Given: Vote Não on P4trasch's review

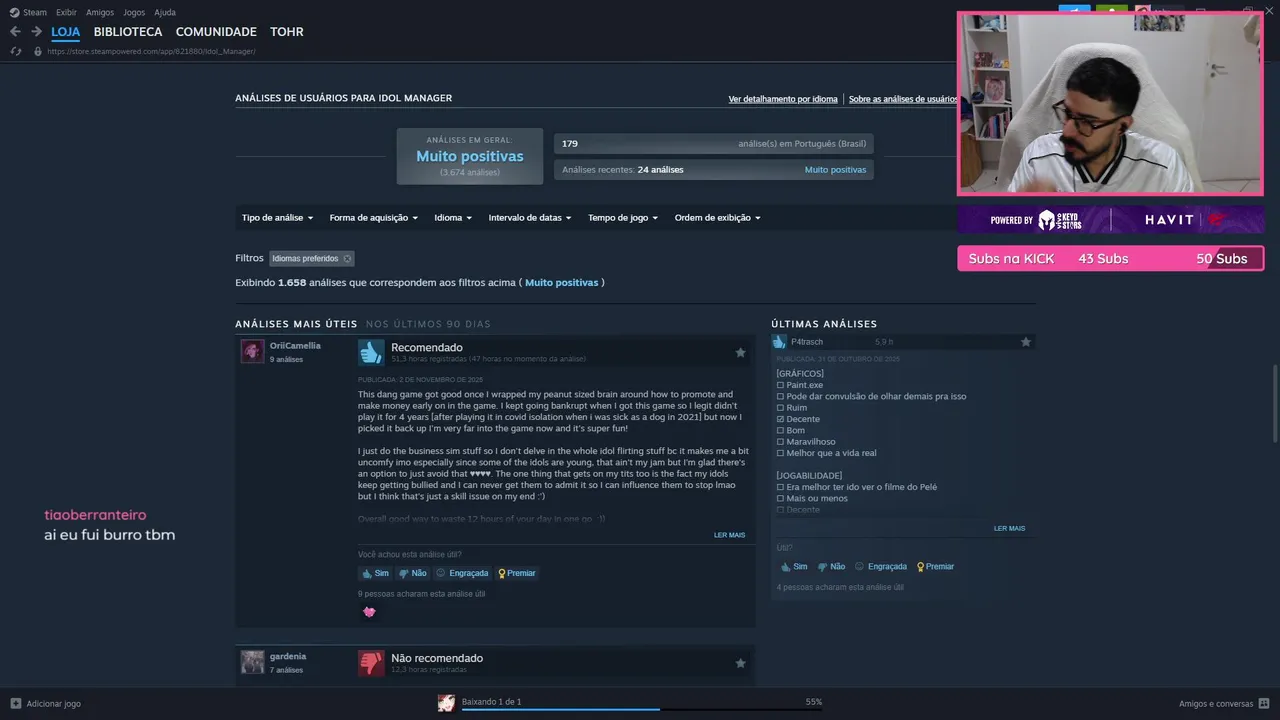Looking at the screenshot, I should pyautogui.click(x=831, y=566).
